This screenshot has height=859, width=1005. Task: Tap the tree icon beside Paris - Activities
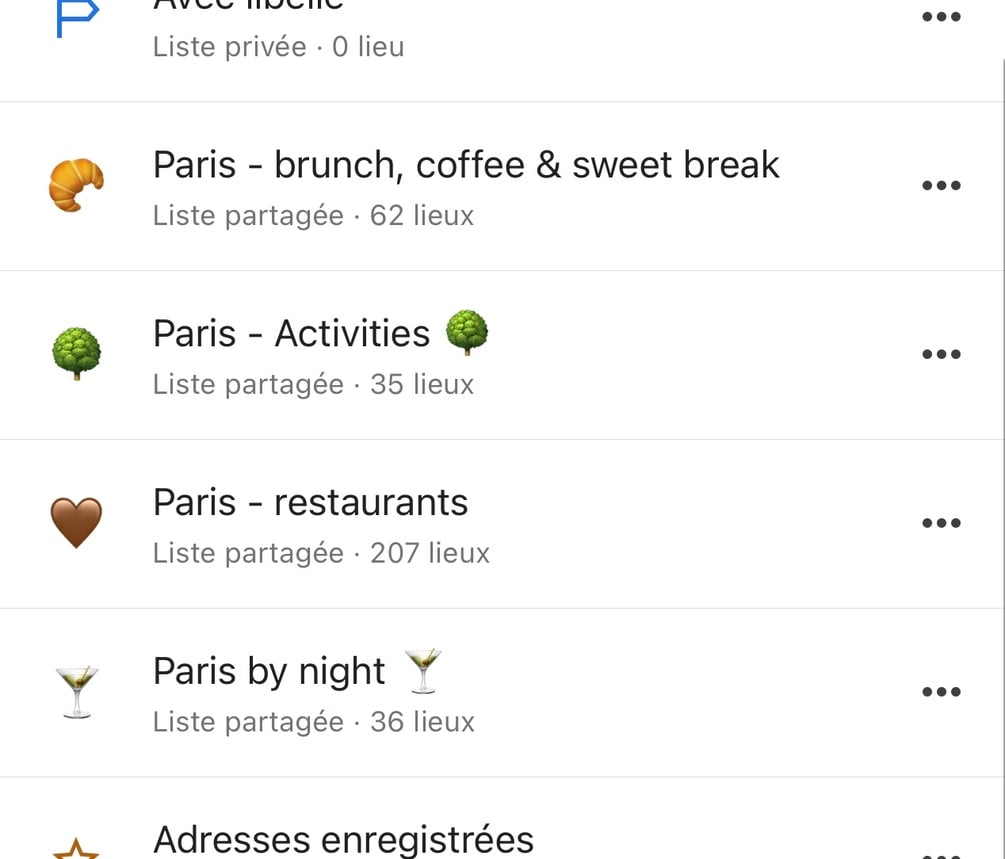(x=76, y=353)
